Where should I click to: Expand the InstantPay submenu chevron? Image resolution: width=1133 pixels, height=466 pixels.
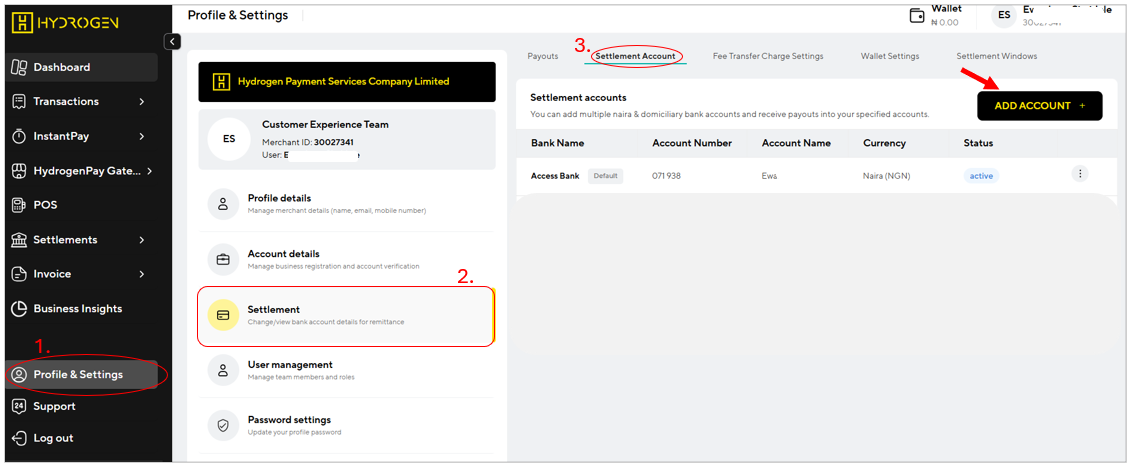click(x=142, y=136)
